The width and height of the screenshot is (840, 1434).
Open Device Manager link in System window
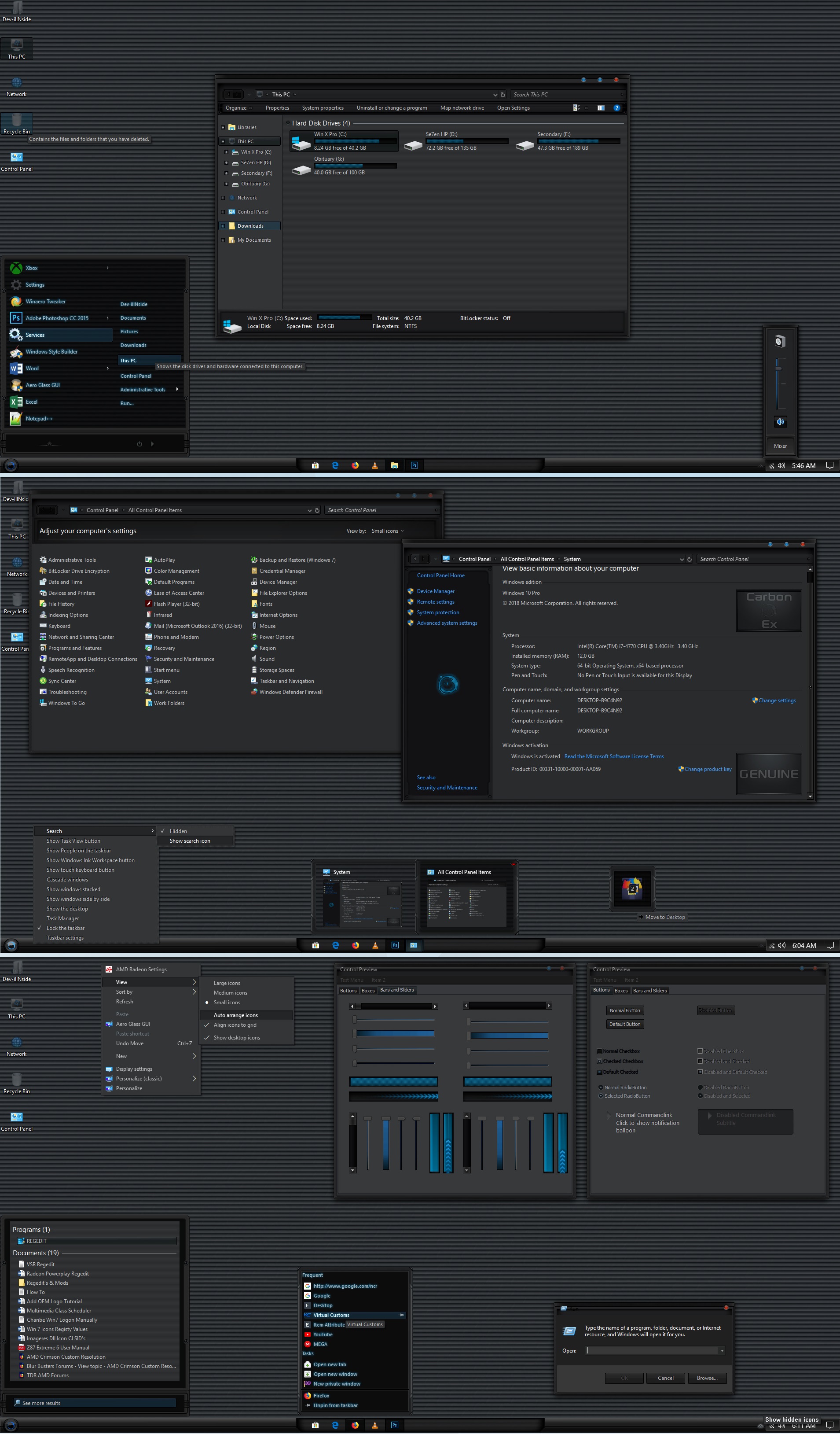(x=436, y=591)
